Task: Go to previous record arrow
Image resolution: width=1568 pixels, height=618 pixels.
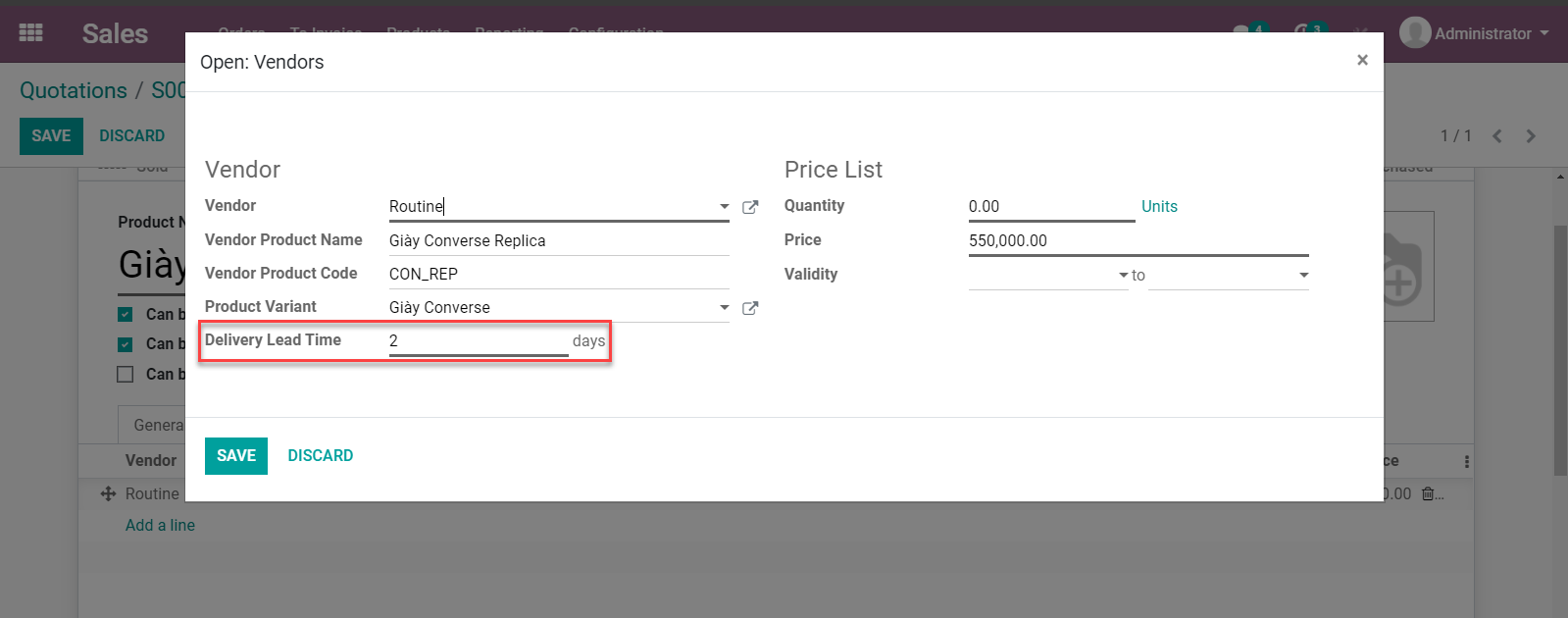Action: point(1496,136)
